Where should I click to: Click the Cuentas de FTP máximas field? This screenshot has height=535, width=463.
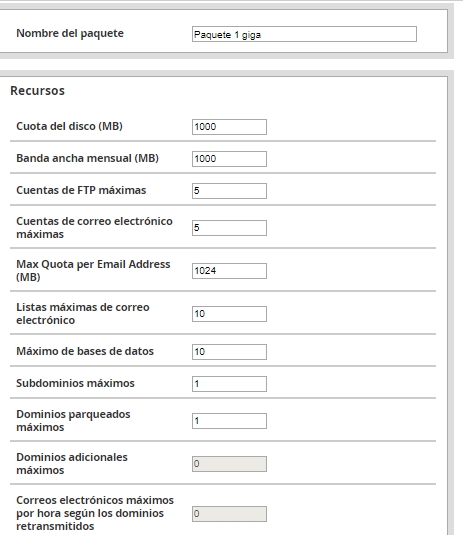click(229, 191)
